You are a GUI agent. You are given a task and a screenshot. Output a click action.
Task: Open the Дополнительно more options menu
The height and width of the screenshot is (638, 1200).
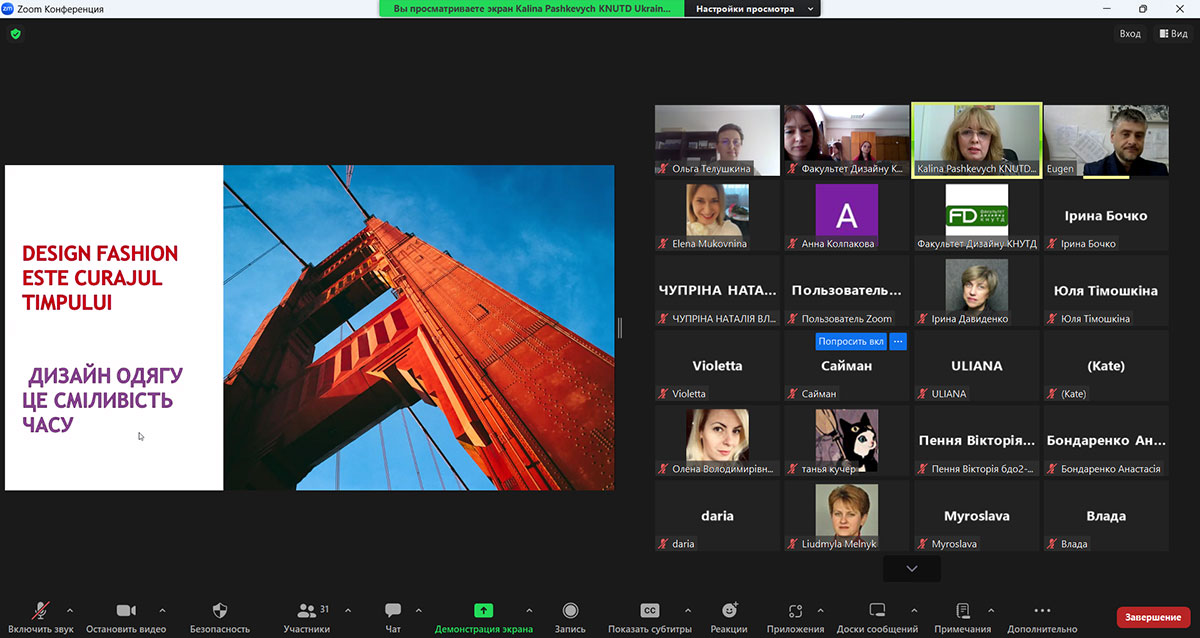tap(1042, 611)
